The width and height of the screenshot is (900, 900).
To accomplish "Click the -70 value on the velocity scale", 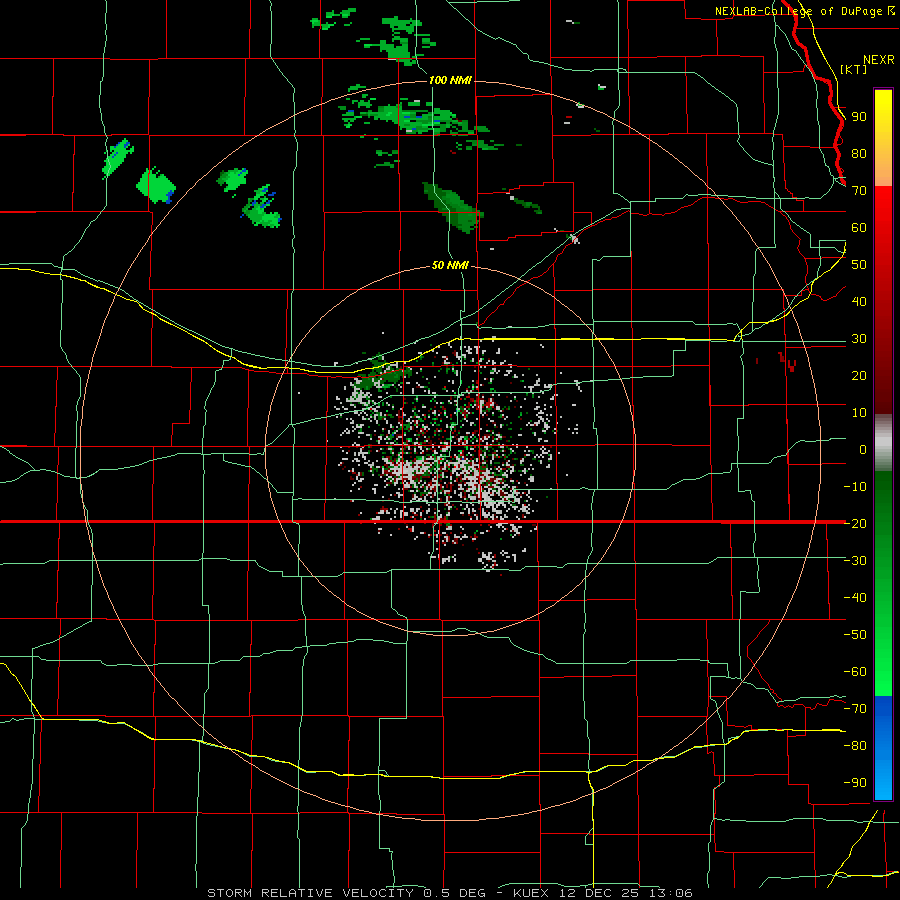I will click(855, 709).
